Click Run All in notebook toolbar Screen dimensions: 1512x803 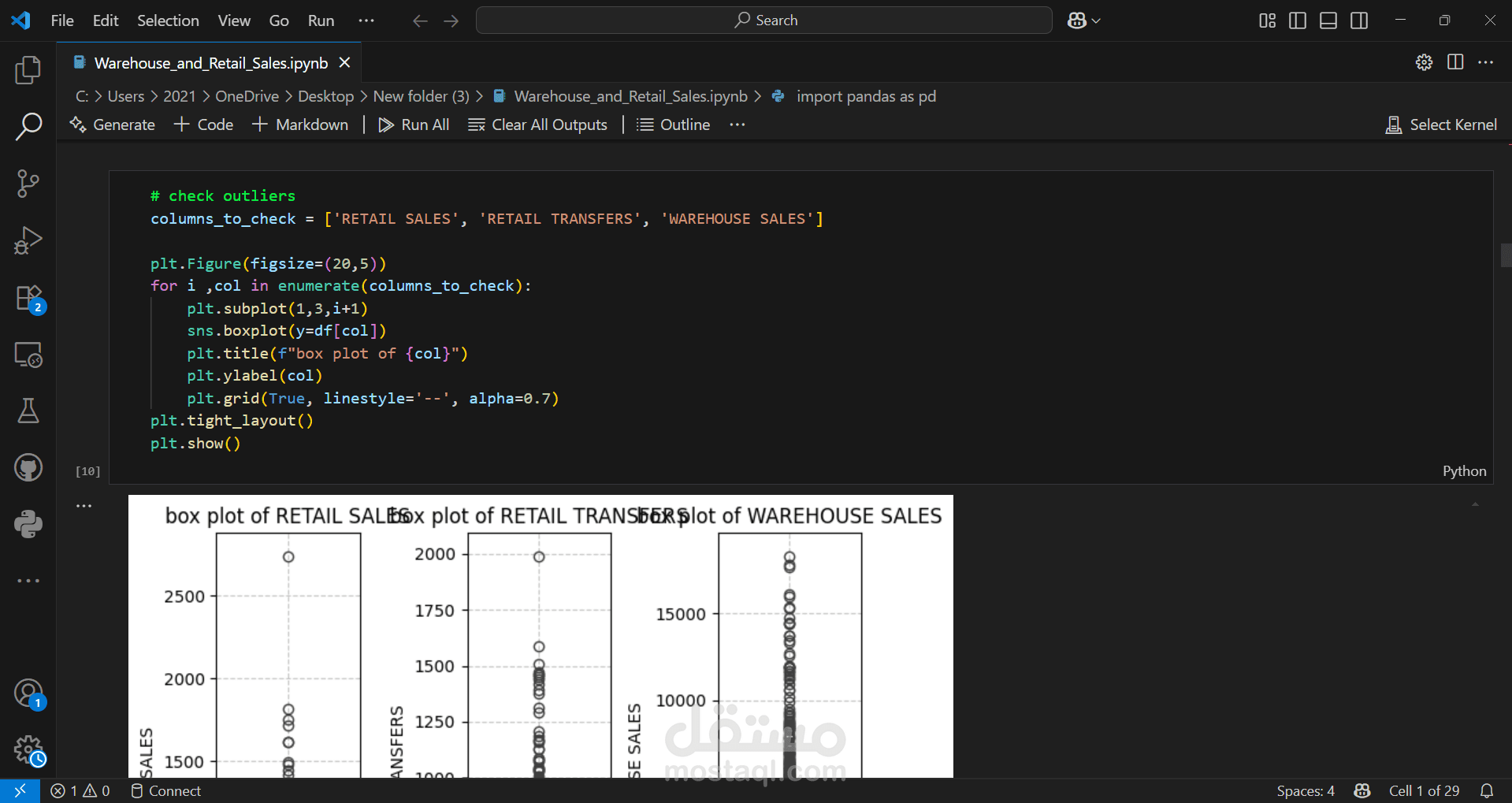(414, 125)
